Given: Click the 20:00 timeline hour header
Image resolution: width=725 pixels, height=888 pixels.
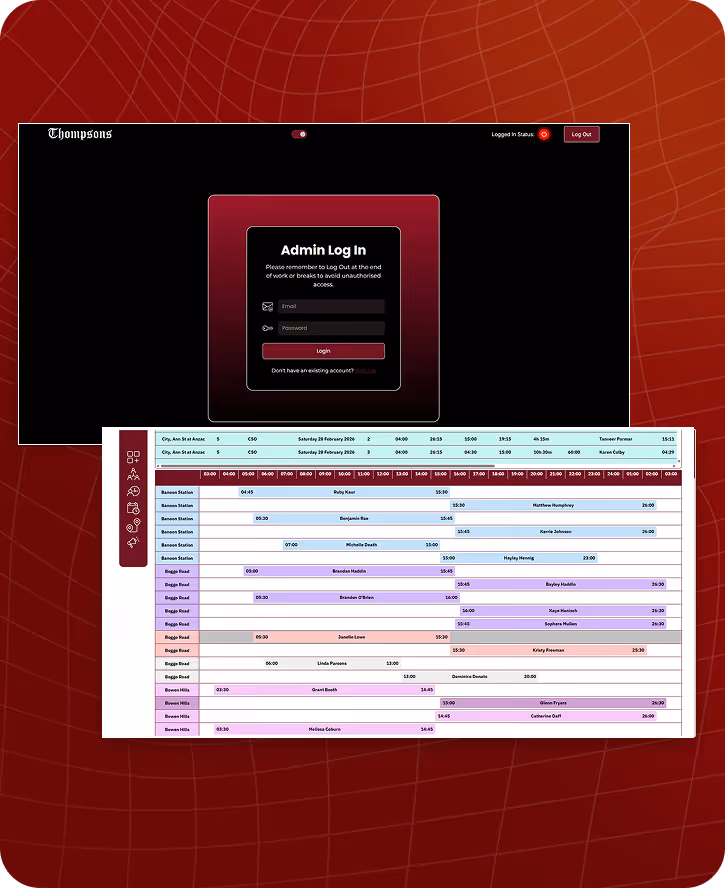Looking at the screenshot, I should coord(536,474).
